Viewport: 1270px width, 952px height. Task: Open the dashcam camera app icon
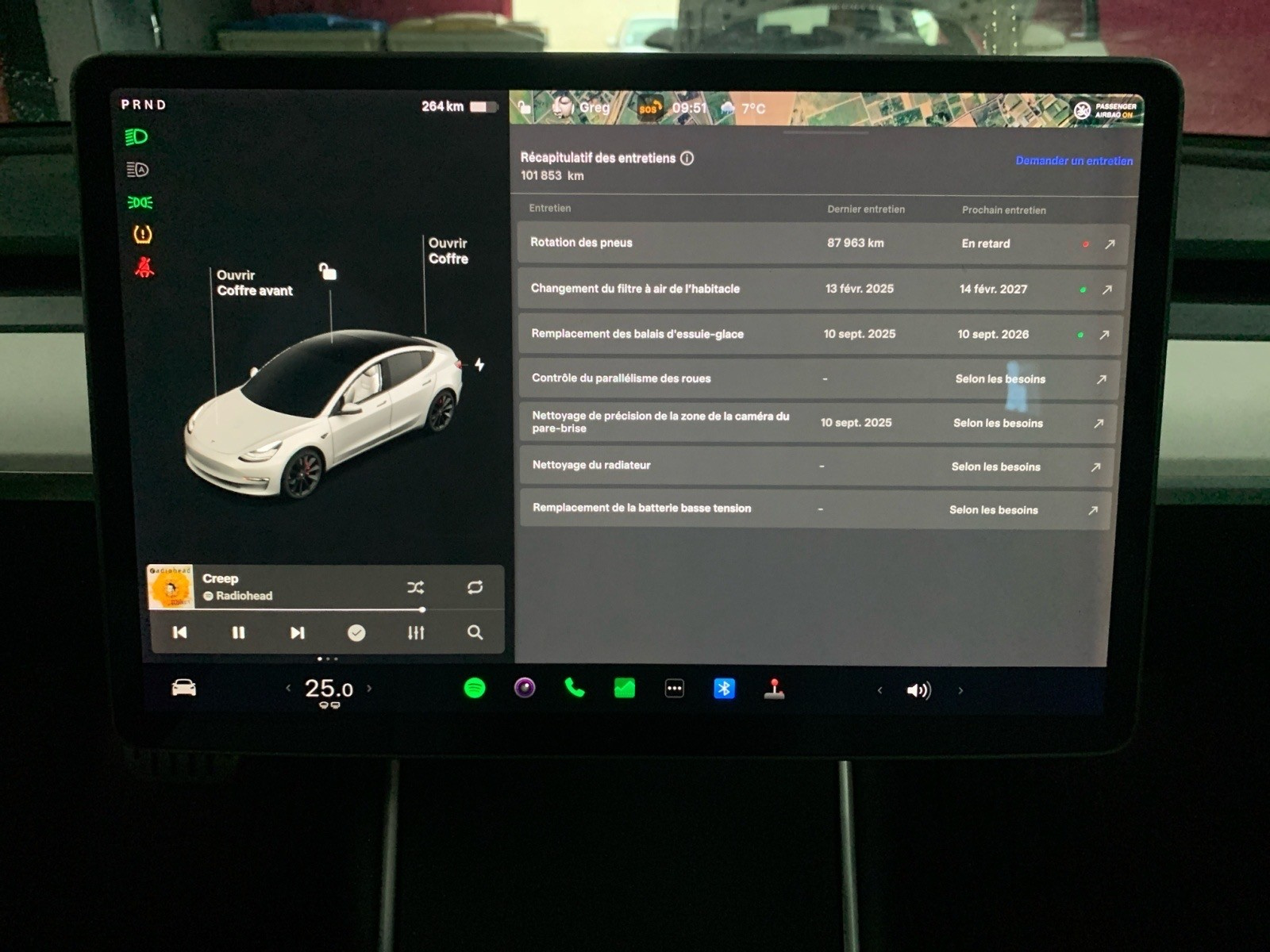[525, 688]
